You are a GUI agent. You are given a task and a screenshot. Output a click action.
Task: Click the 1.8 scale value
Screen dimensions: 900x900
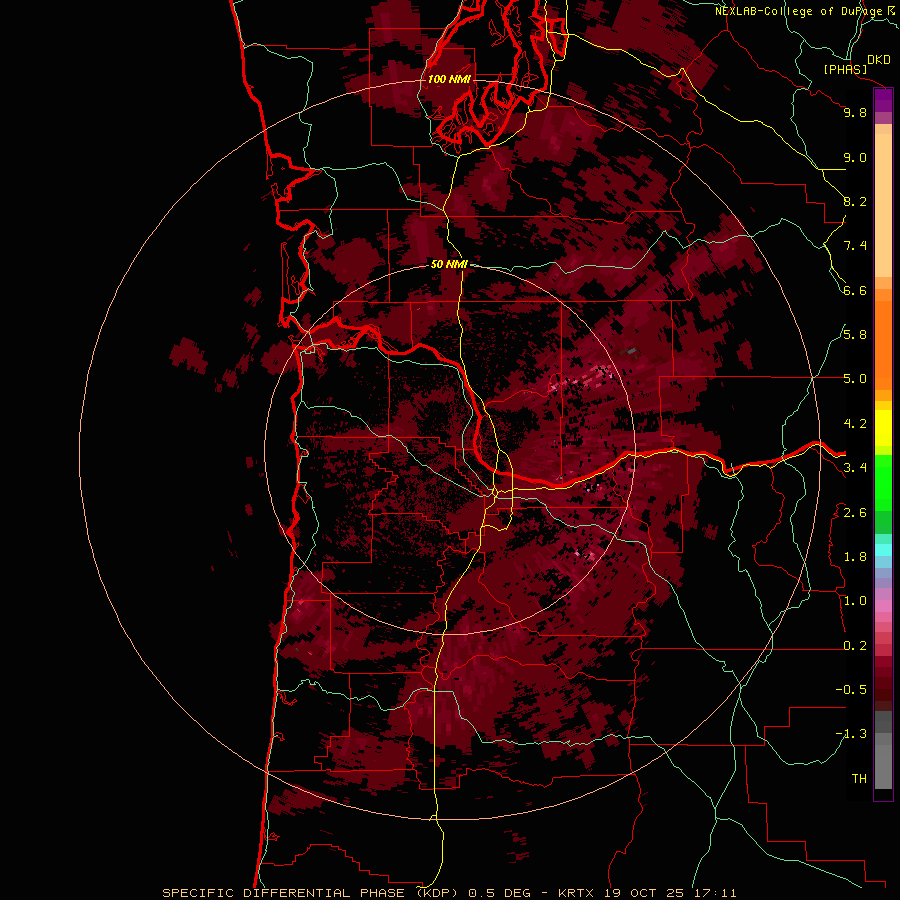click(x=855, y=557)
